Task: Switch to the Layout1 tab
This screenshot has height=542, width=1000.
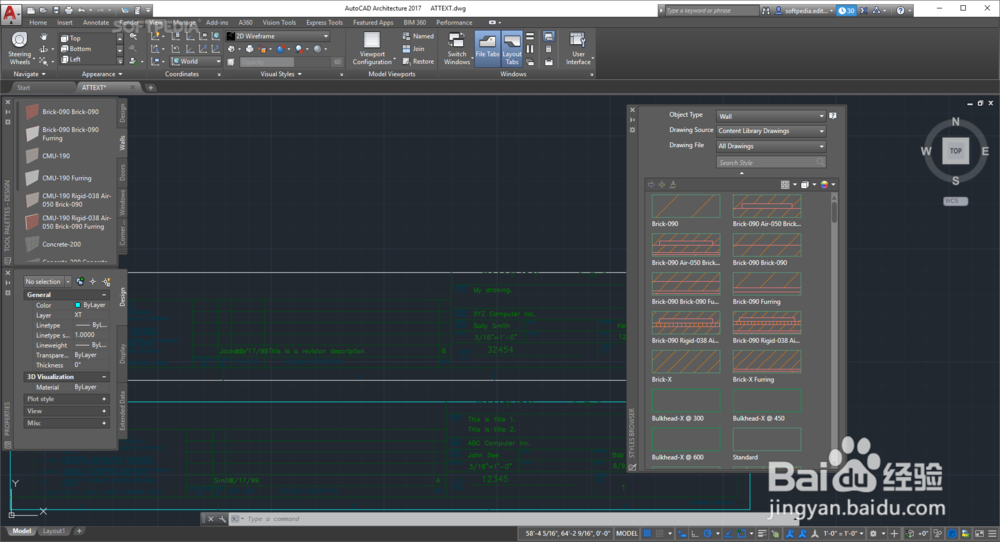Action: coord(54,531)
